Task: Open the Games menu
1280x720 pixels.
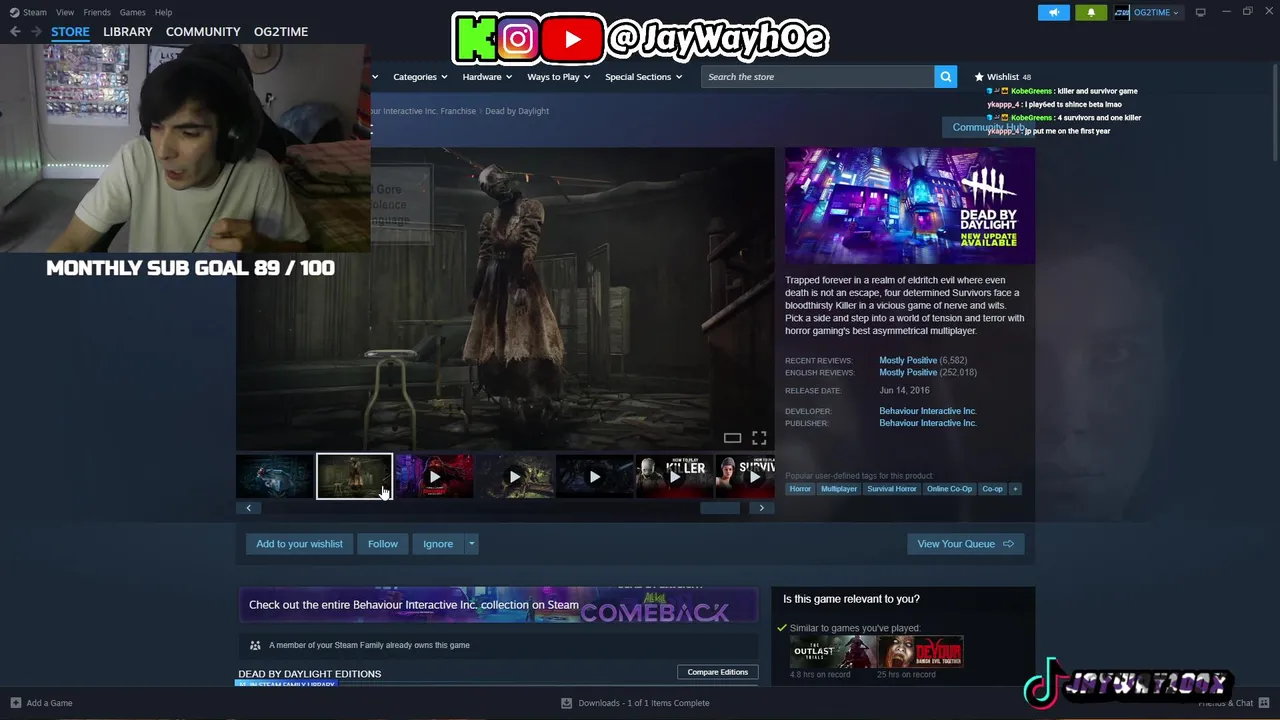Action: pos(132,12)
